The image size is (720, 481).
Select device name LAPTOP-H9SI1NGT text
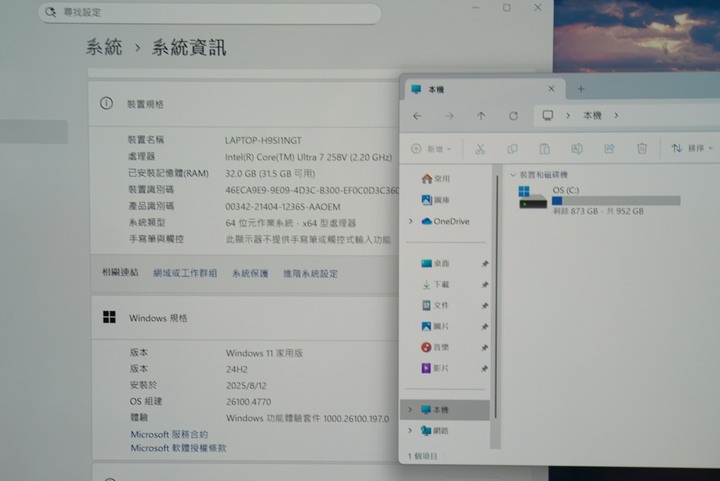tap(263, 140)
